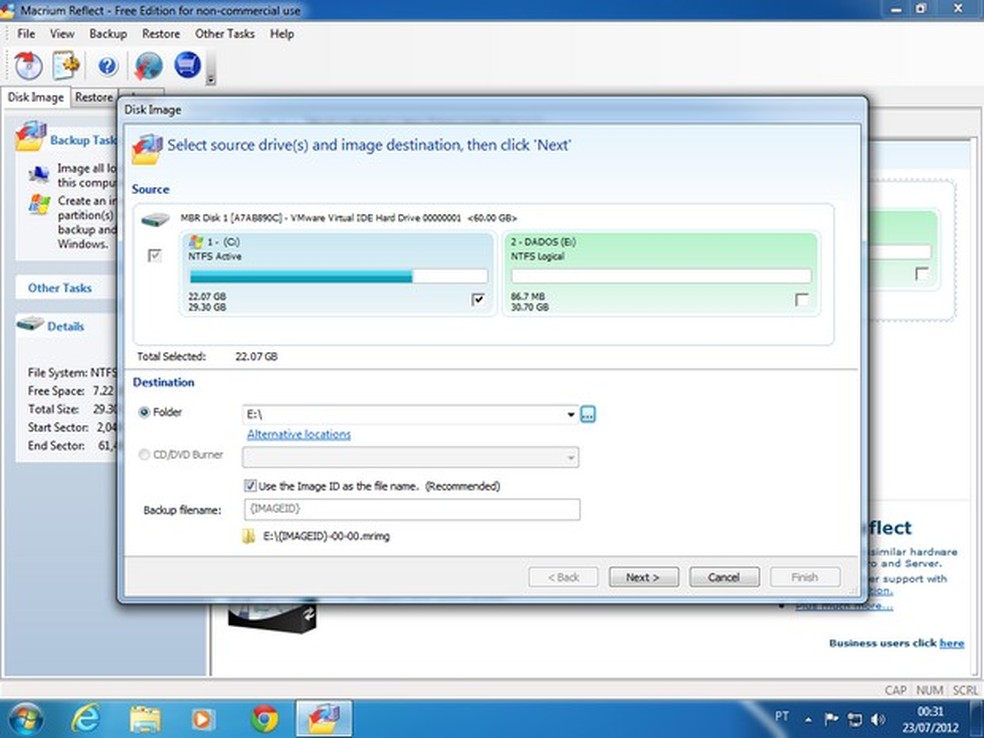The image size is (984, 738).
Task: Toggle Use the Image ID as file name
Action: pos(251,486)
